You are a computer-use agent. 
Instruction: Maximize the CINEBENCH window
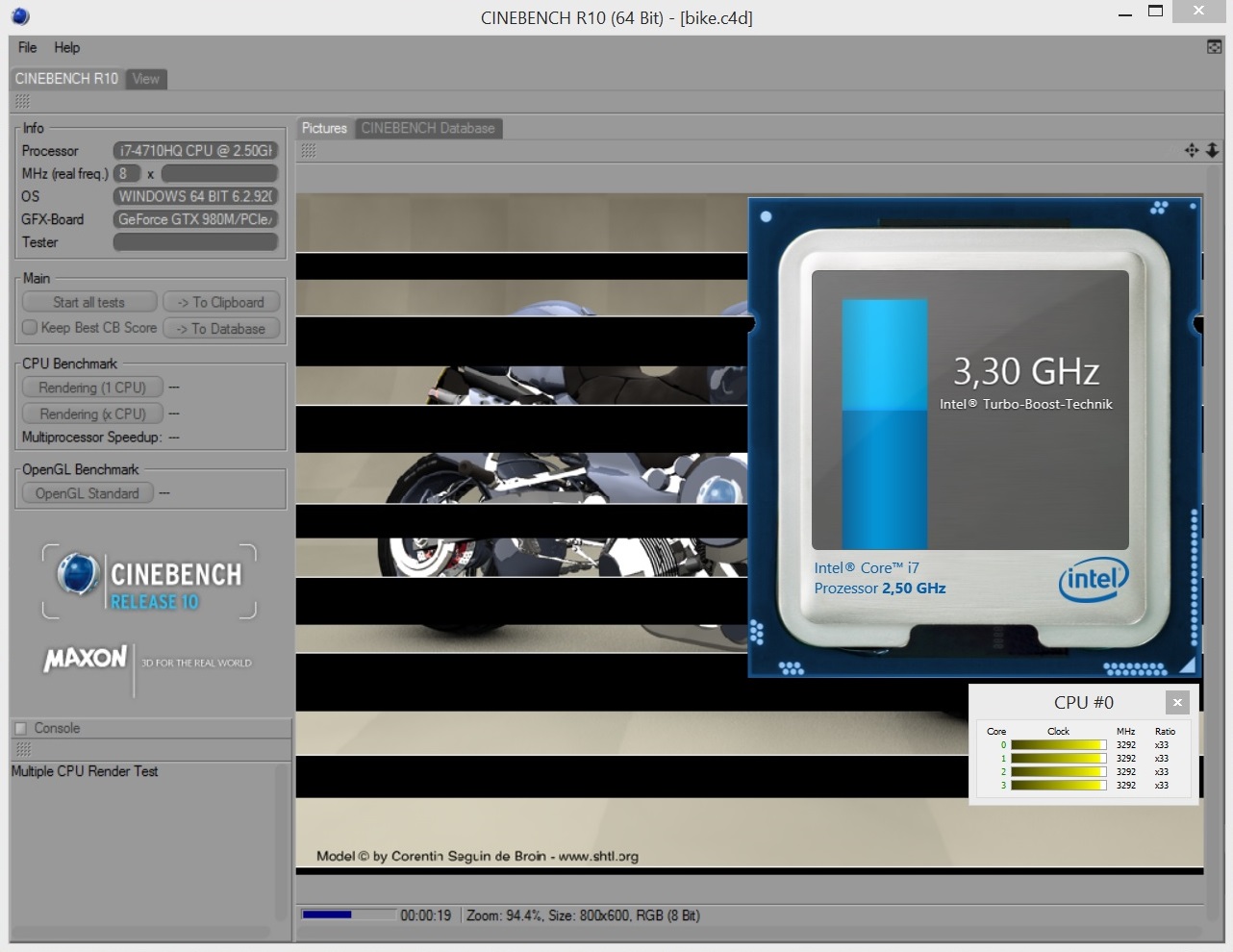1156,12
